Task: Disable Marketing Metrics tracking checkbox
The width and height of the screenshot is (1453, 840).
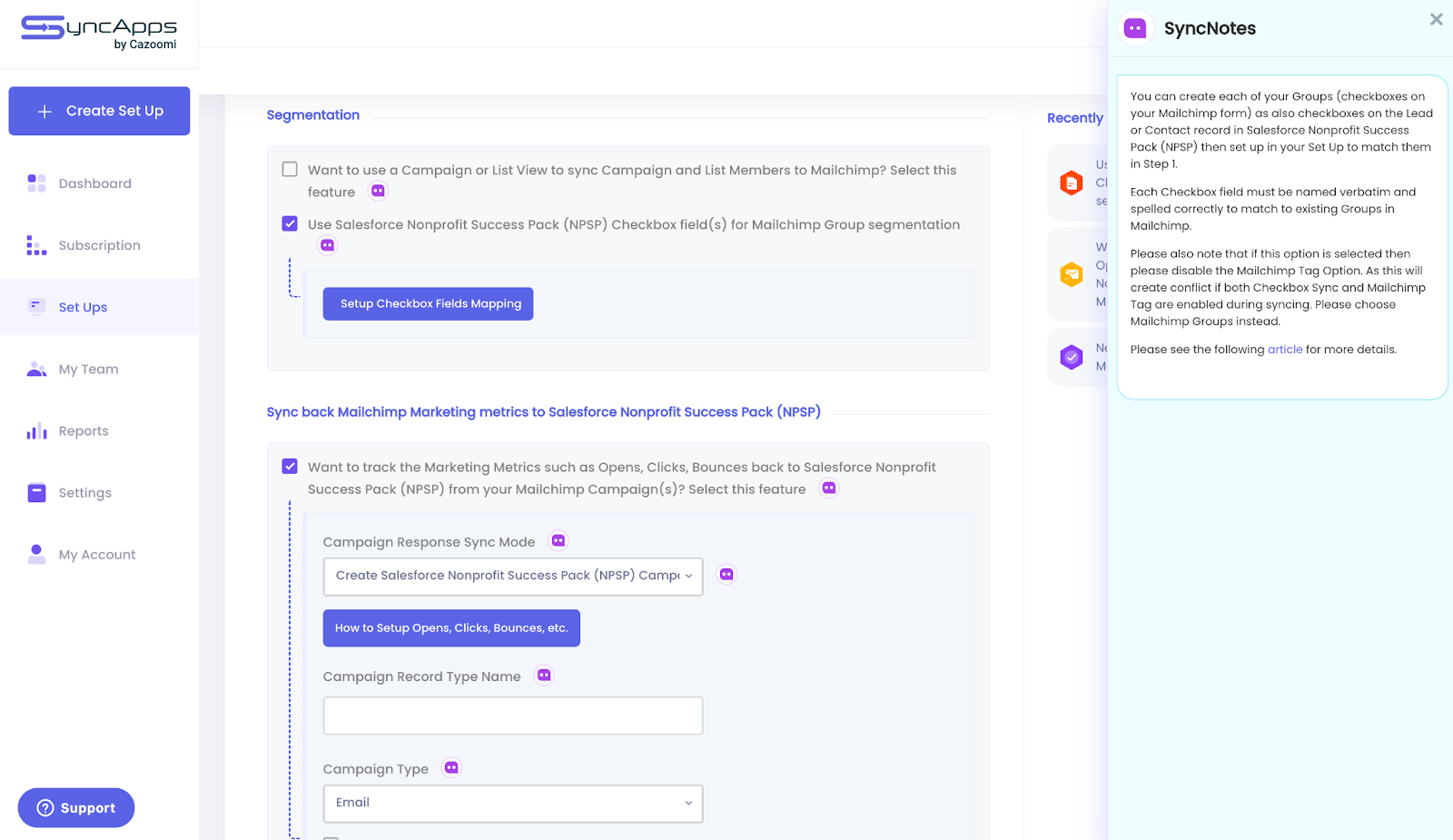Action: click(x=290, y=466)
